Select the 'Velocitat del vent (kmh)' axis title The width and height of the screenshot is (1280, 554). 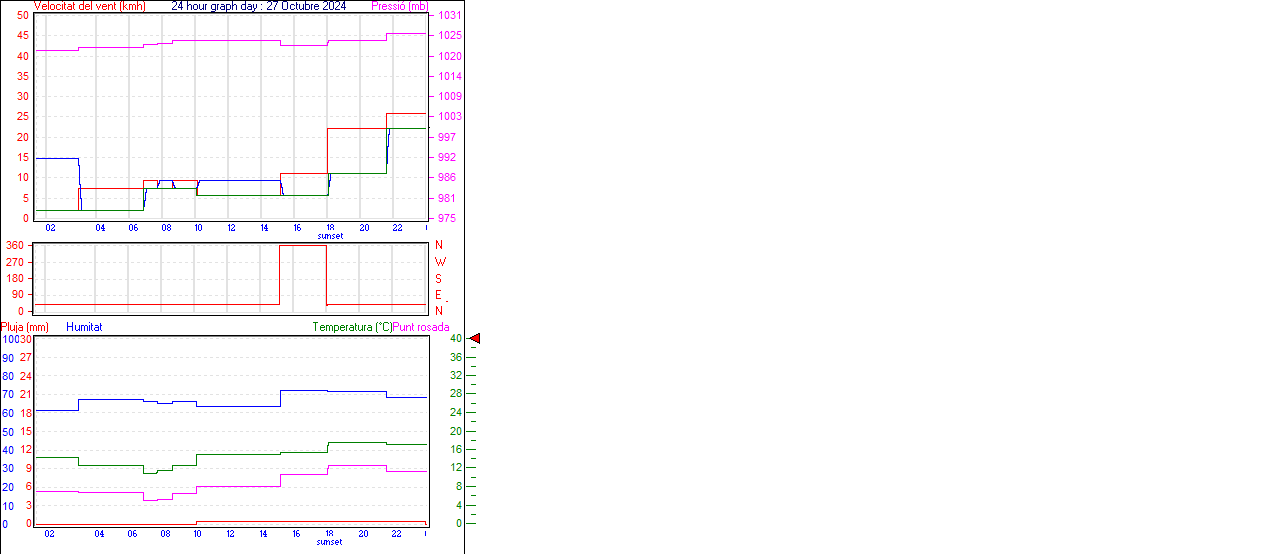[90, 6]
